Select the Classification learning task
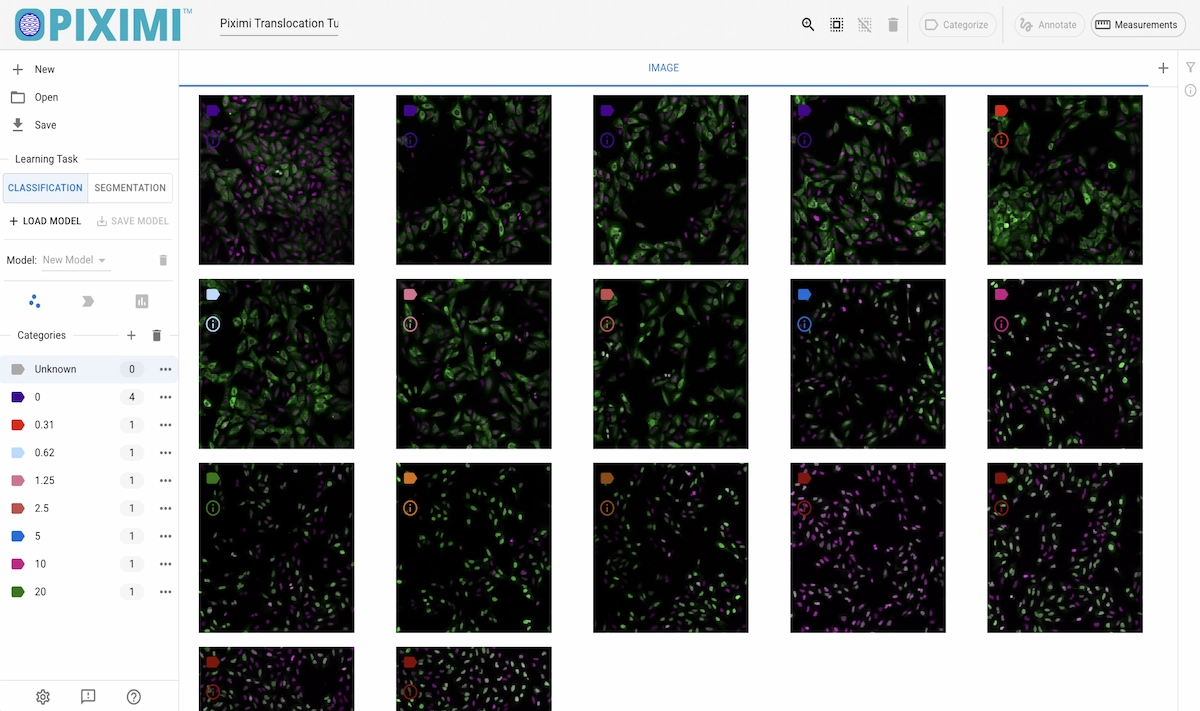 (46, 188)
